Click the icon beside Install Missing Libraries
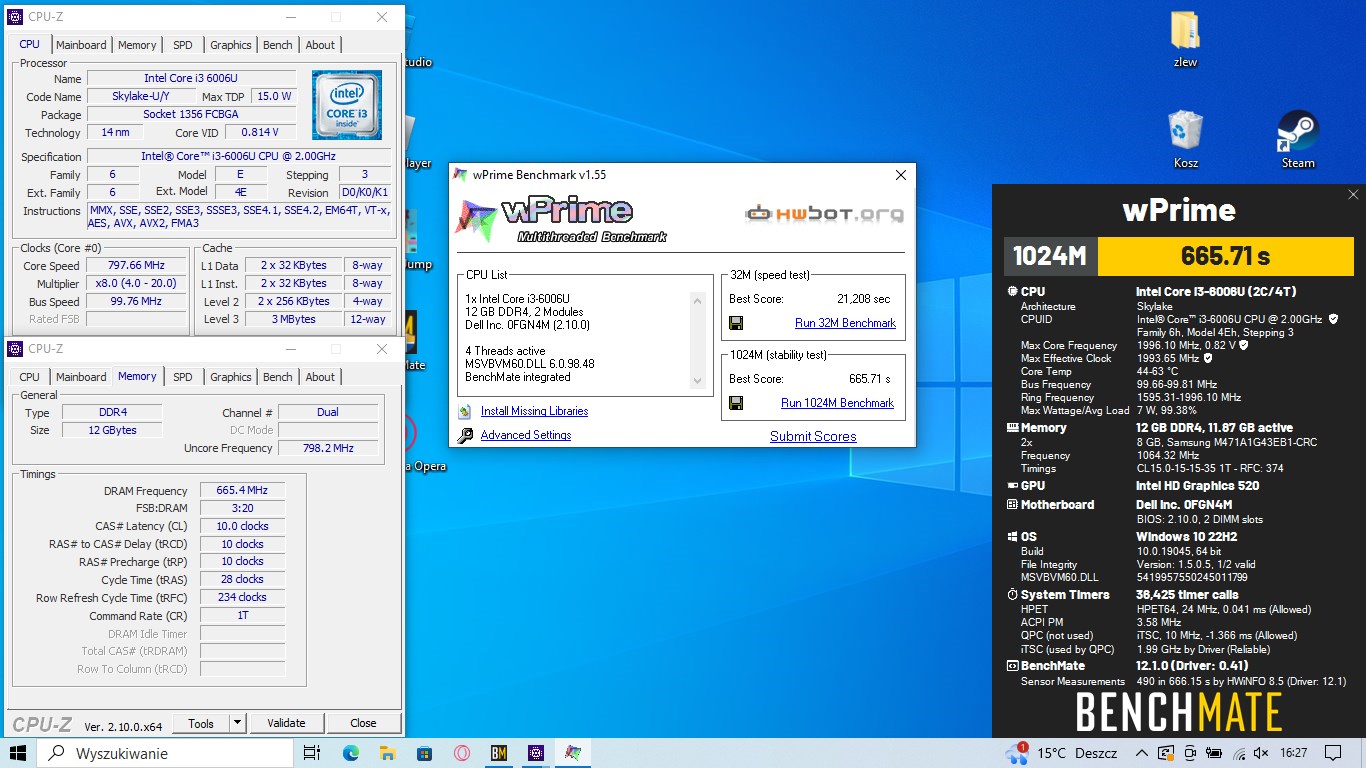1366x768 pixels. (x=465, y=411)
